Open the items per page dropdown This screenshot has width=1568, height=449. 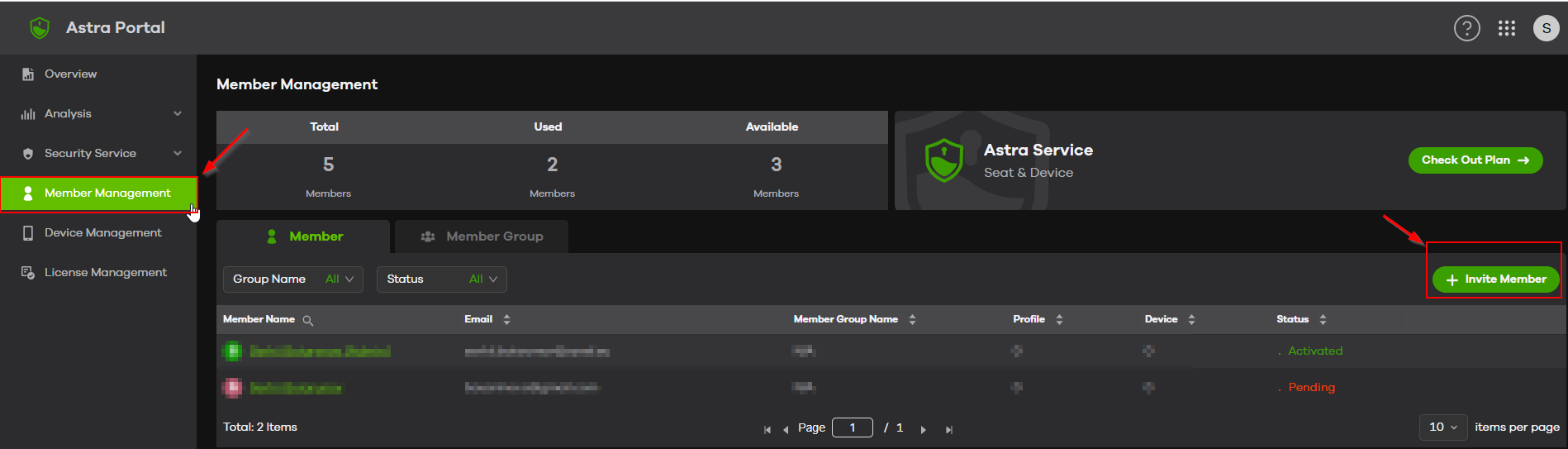[x=1443, y=428]
